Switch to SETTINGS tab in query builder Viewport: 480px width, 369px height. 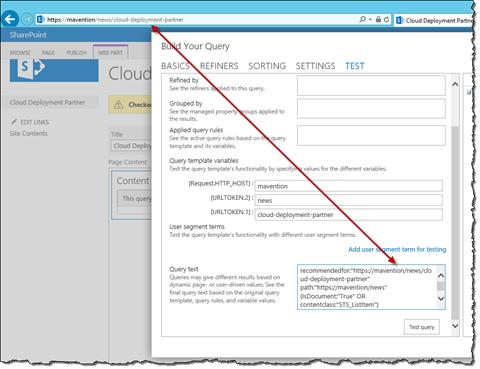(315, 66)
